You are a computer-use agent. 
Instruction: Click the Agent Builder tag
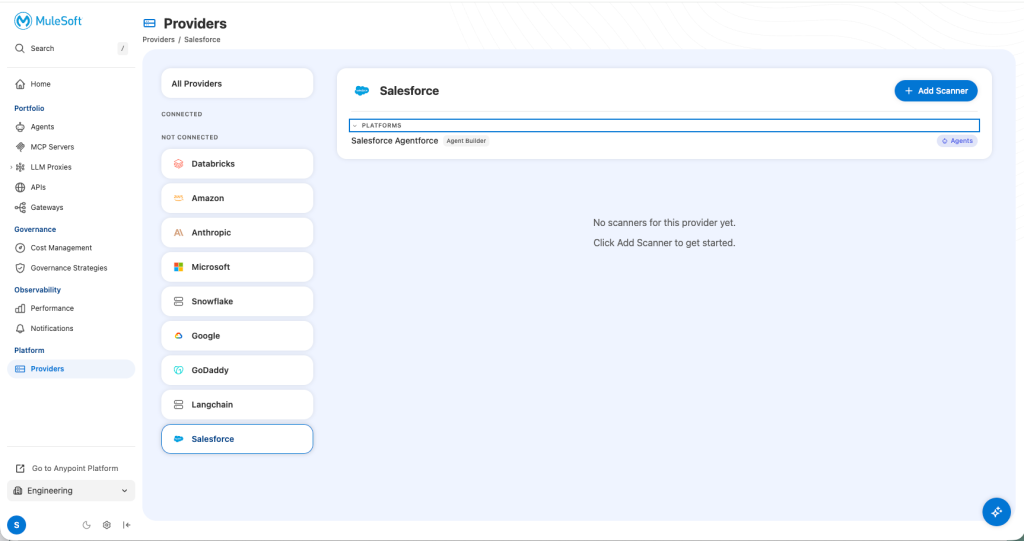(466, 140)
